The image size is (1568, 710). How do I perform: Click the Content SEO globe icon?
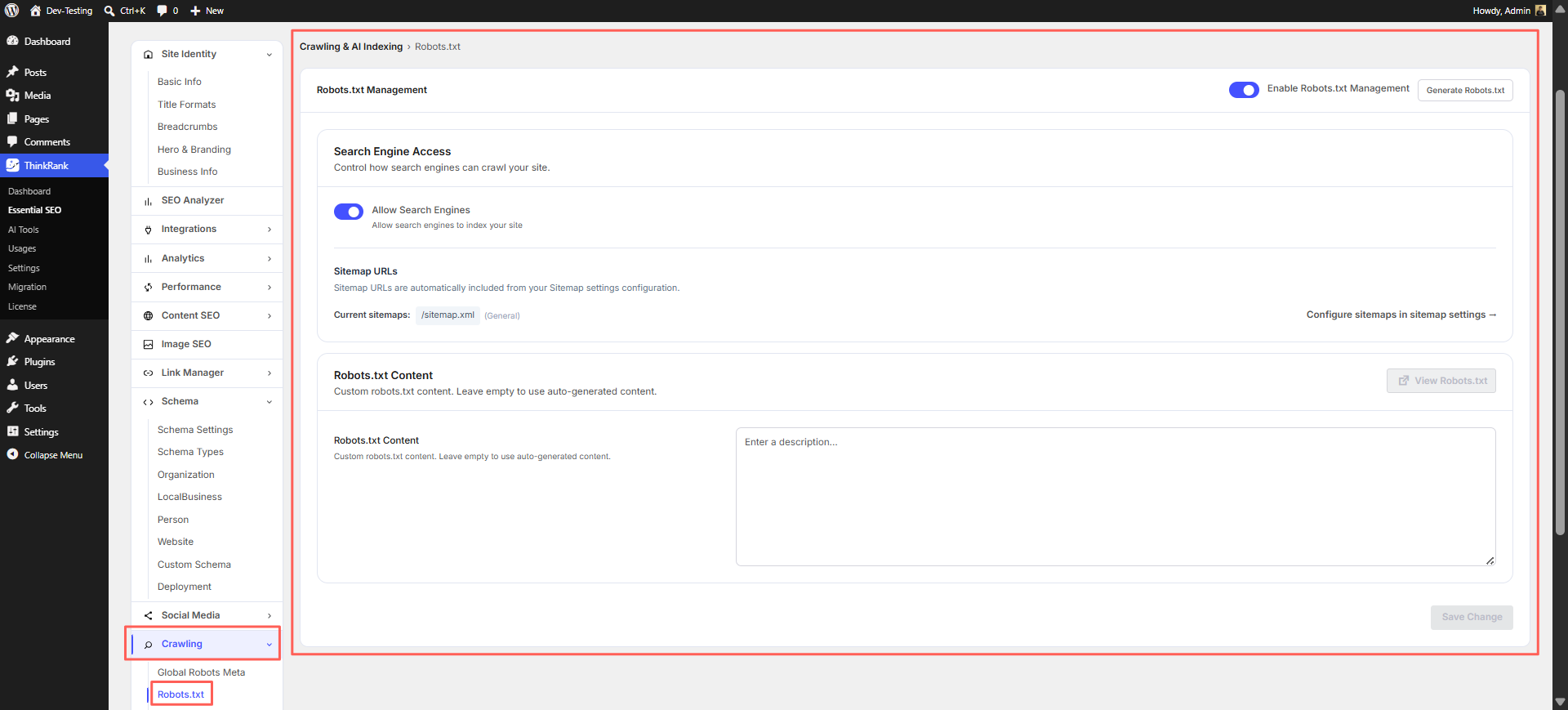point(148,316)
